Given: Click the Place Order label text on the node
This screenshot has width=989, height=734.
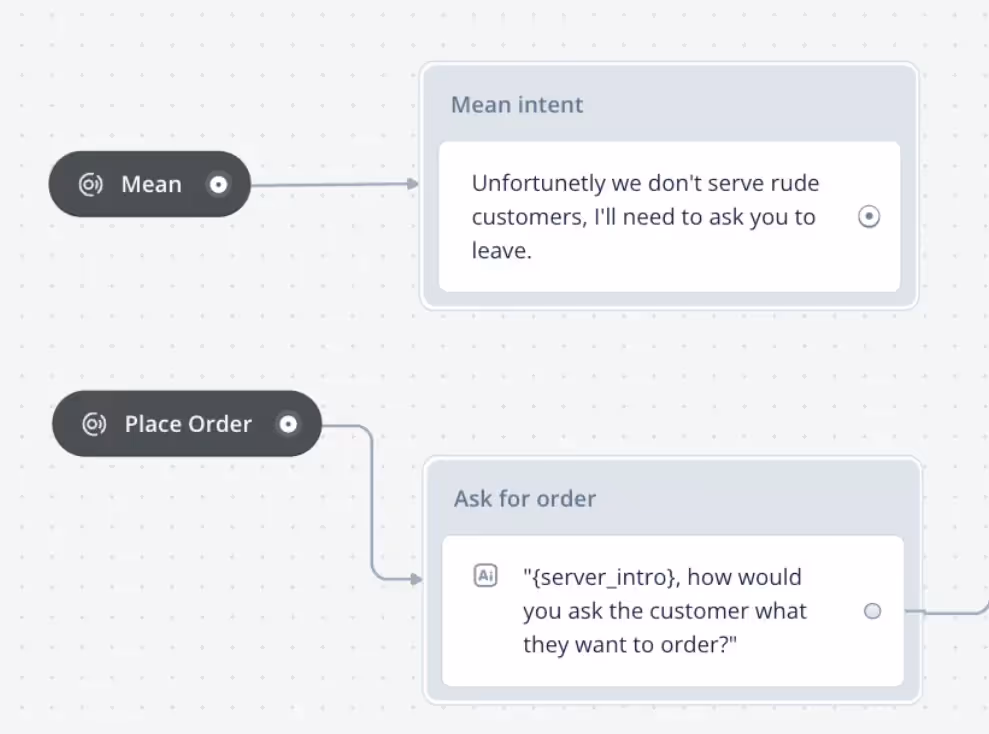Looking at the screenshot, I should (x=188, y=424).
